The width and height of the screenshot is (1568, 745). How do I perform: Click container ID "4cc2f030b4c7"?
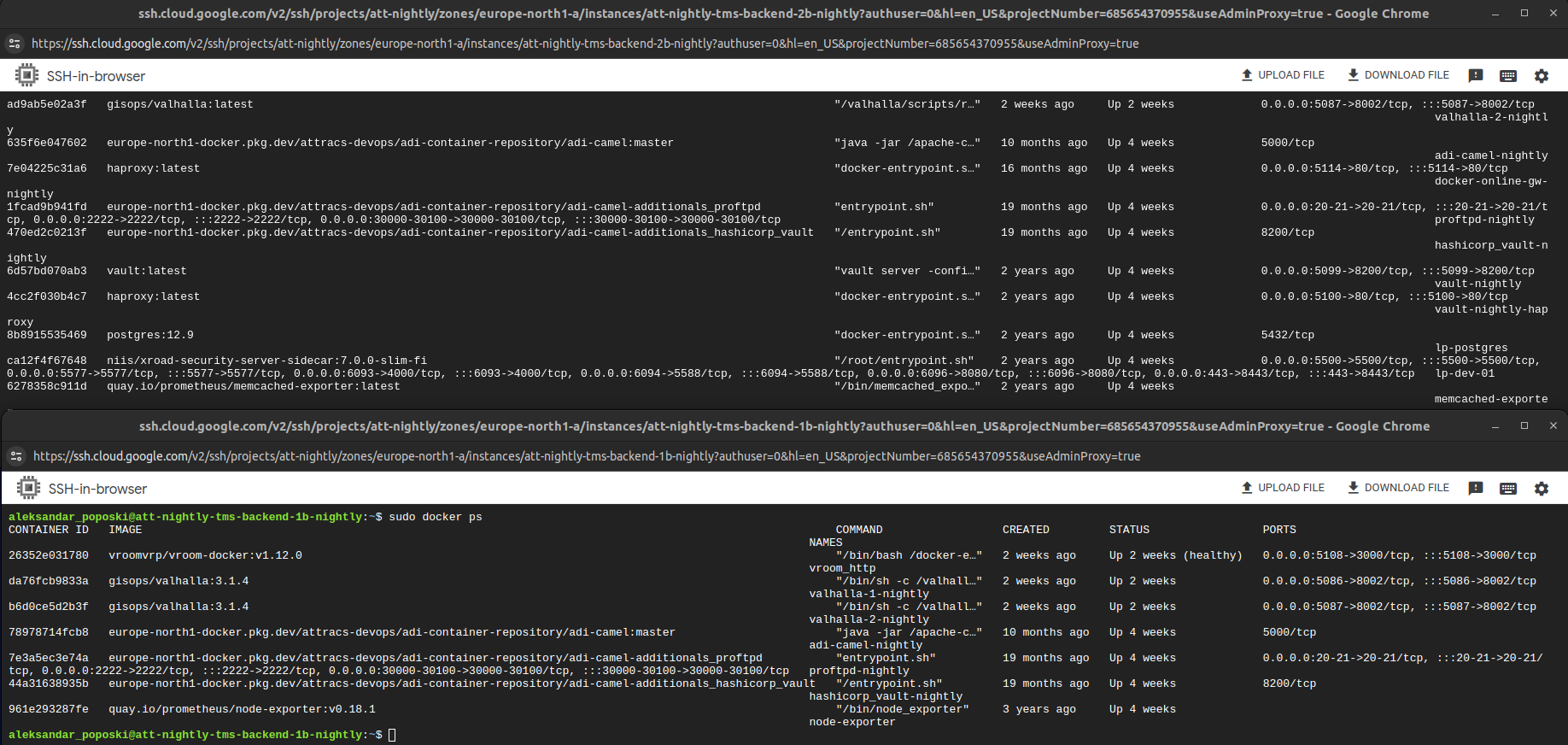tap(47, 296)
